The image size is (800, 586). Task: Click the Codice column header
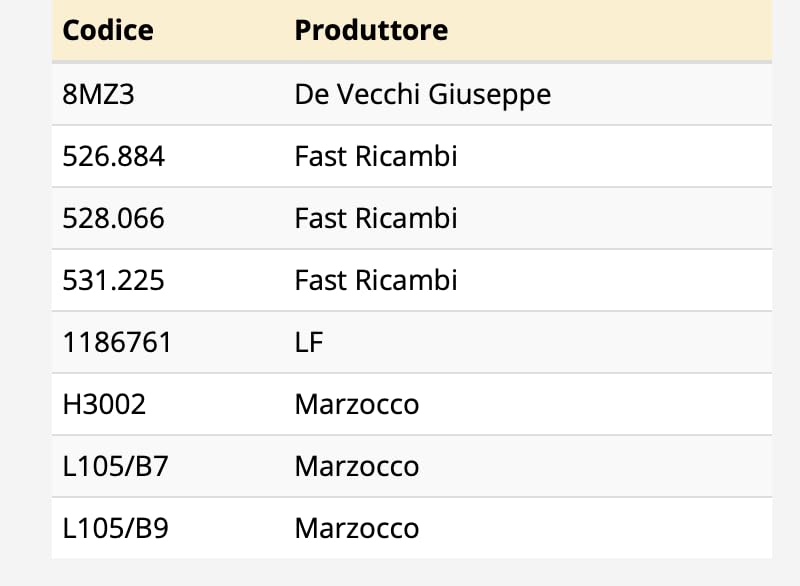tap(108, 30)
